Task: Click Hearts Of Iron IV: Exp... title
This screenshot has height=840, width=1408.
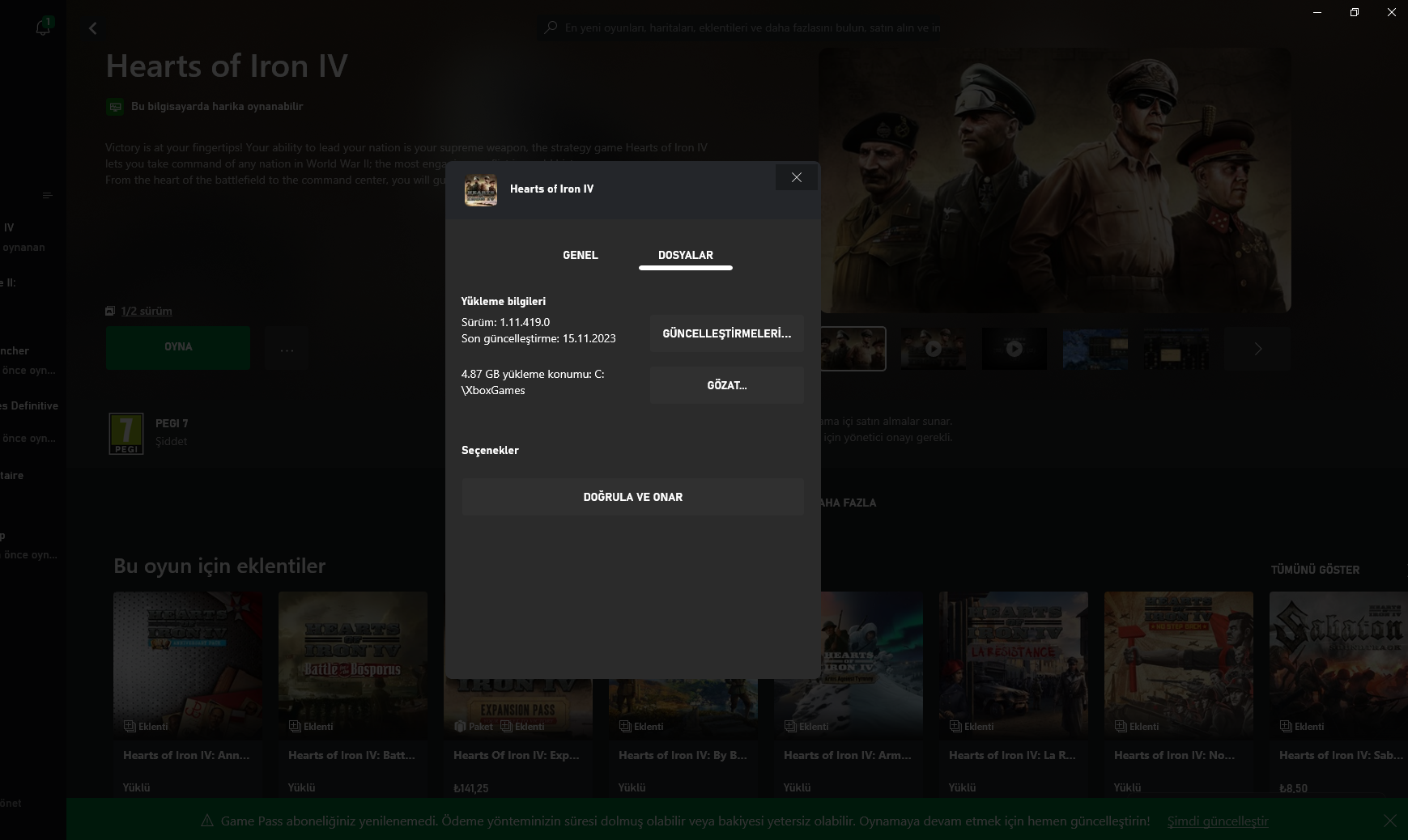Action: (517, 755)
